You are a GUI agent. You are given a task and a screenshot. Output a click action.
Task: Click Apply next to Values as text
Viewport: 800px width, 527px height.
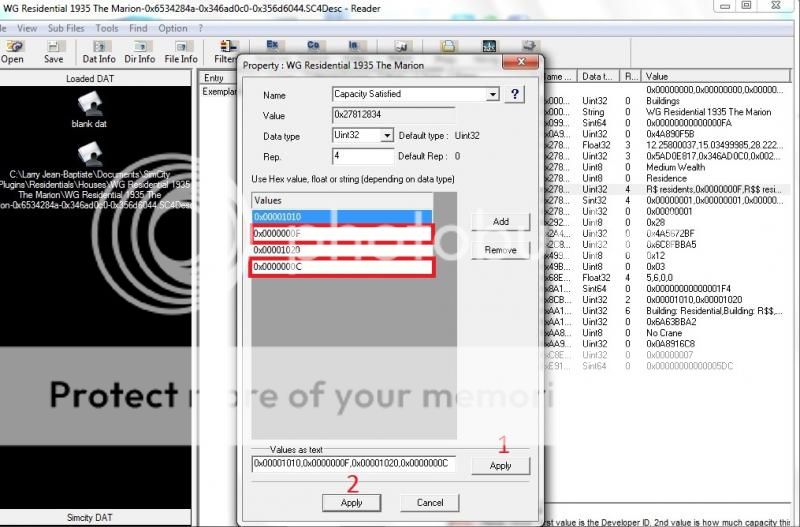click(x=500, y=465)
